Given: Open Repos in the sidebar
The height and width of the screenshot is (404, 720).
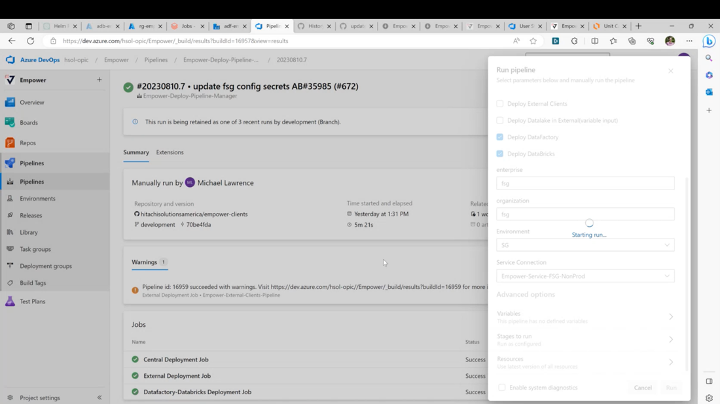Looking at the screenshot, I should (28, 143).
